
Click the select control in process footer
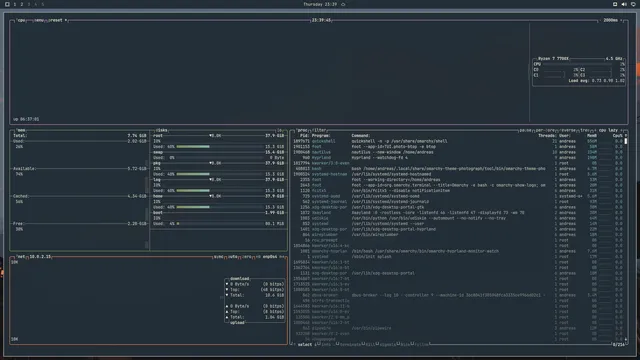pyautogui.click(x=304, y=345)
